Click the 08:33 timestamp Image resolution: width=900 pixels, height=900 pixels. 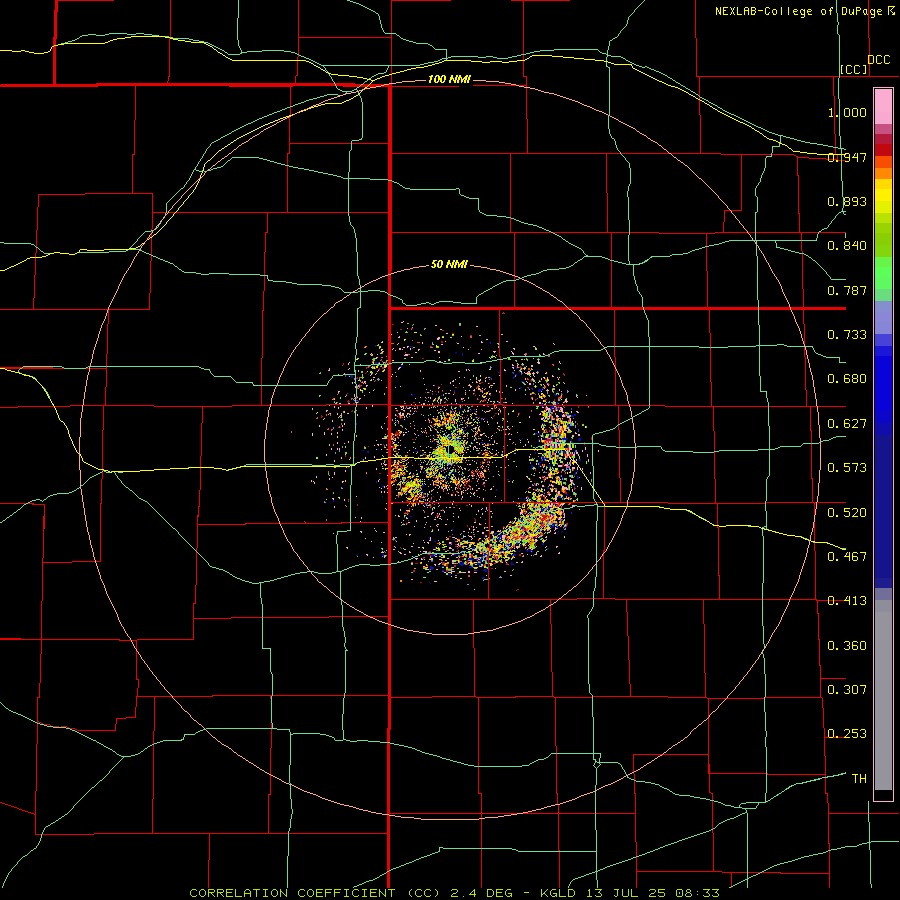tap(697, 893)
